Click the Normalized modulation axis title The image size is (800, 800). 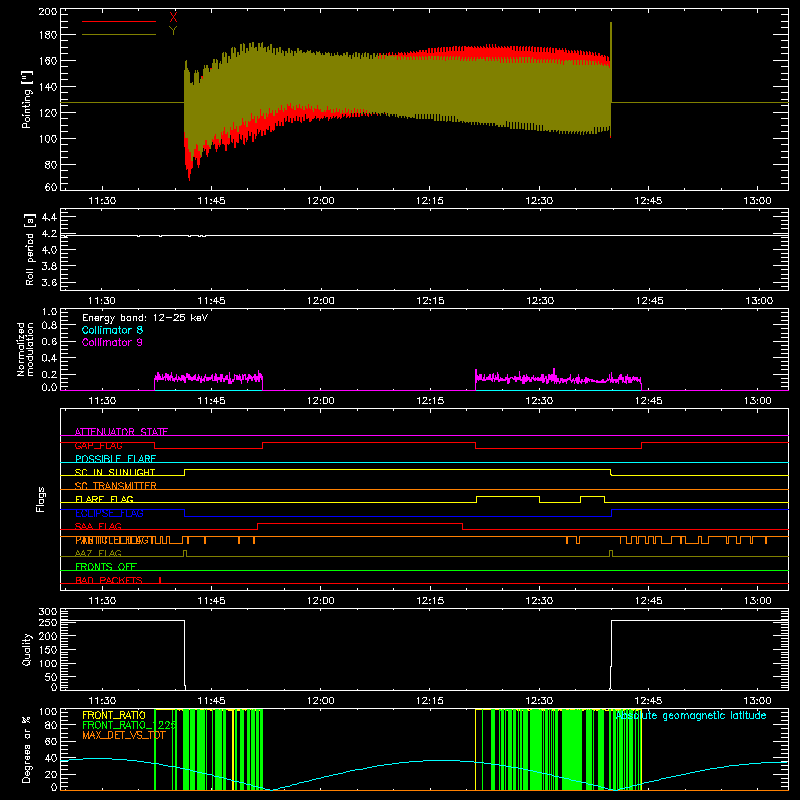click(x=25, y=349)
